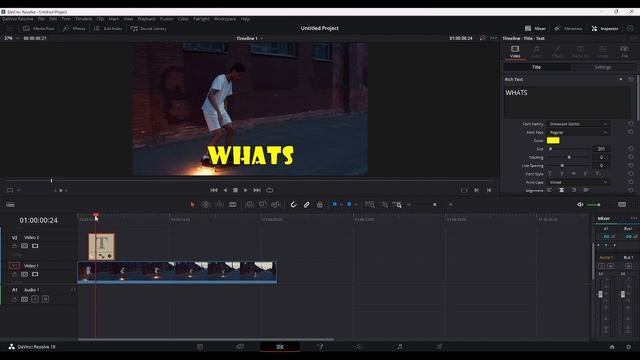The width and height of the screenshot is (640, 360).
Task: Open the Font Case dropdown
Action: [x=578, y=182]
